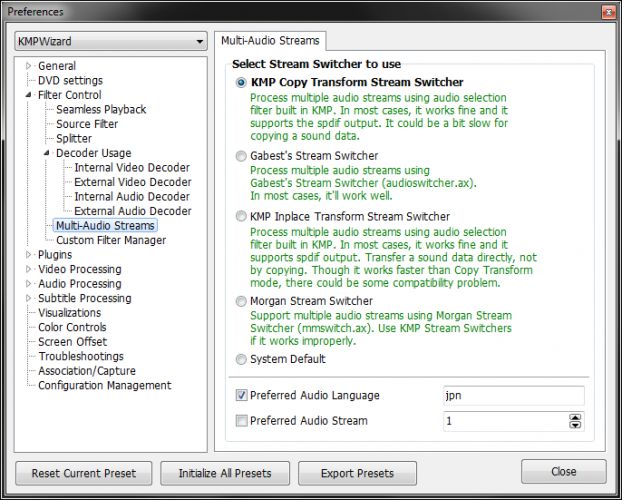
Task: Open Custom Filter Manager item
Action: (x=111, y=240)
